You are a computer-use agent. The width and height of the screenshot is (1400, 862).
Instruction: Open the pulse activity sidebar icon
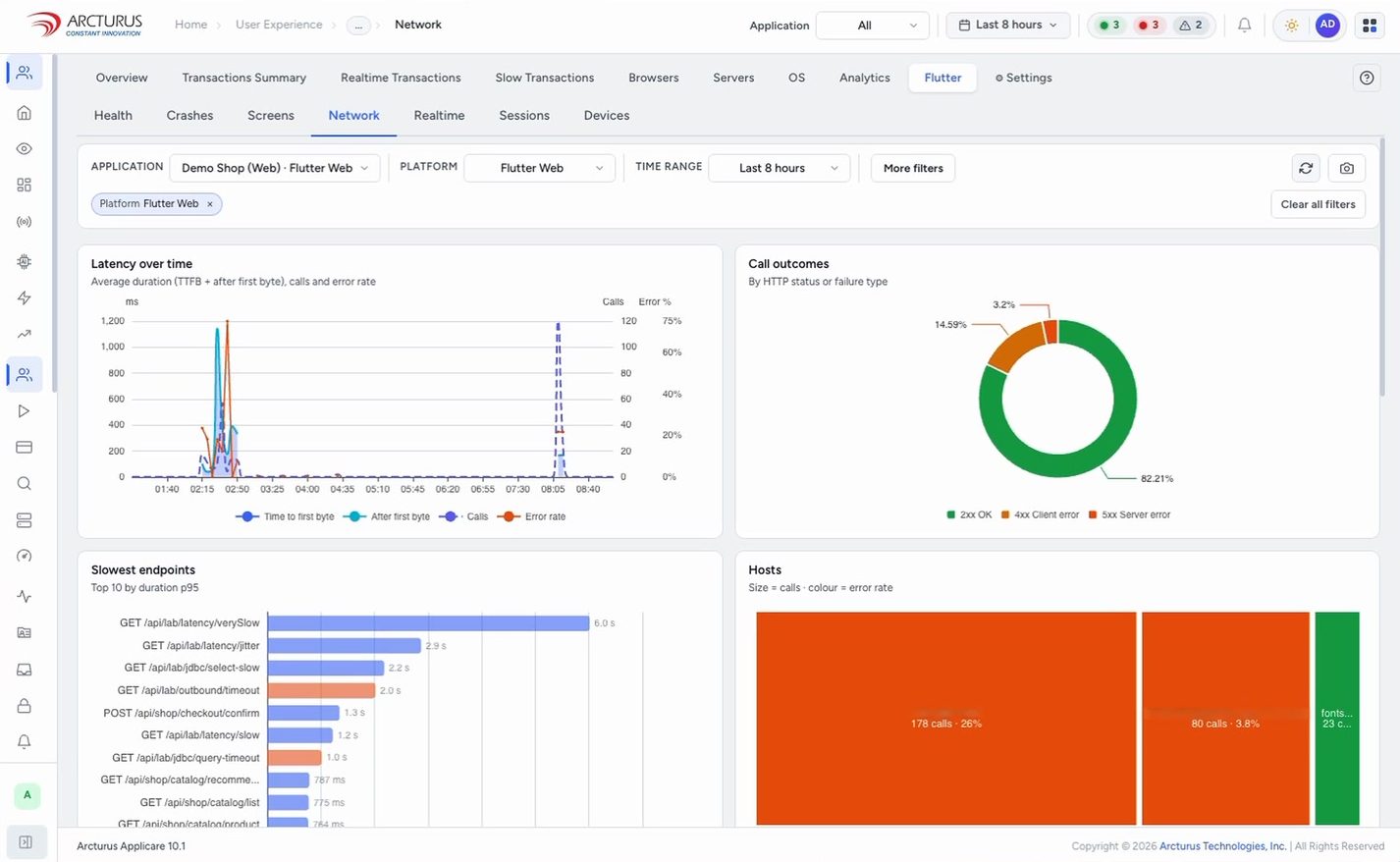click(25, 596)
